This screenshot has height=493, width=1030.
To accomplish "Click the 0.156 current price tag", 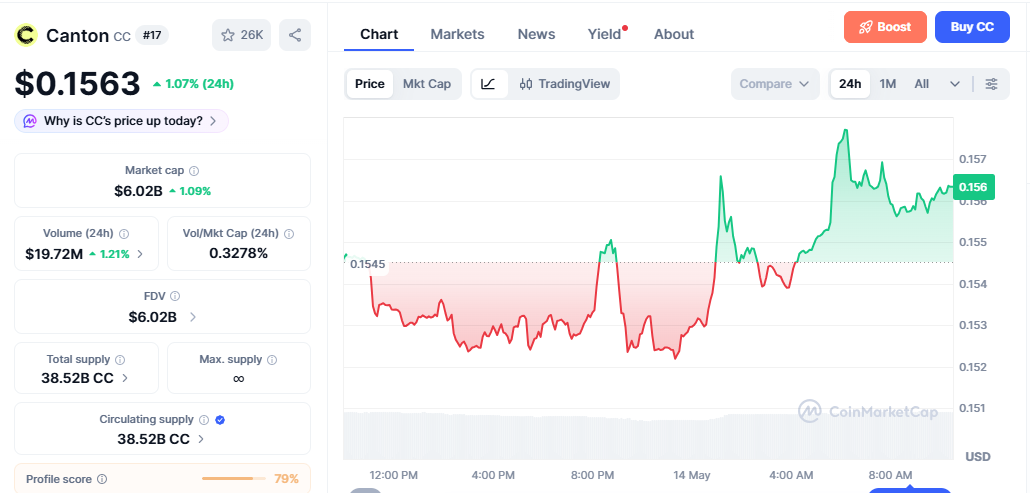I will (974, 188).
